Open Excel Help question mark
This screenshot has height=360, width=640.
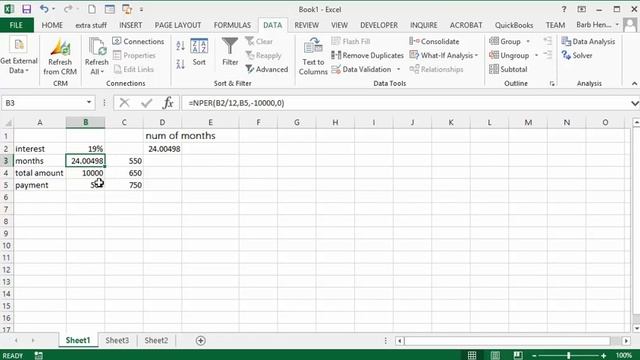[564, 9]
